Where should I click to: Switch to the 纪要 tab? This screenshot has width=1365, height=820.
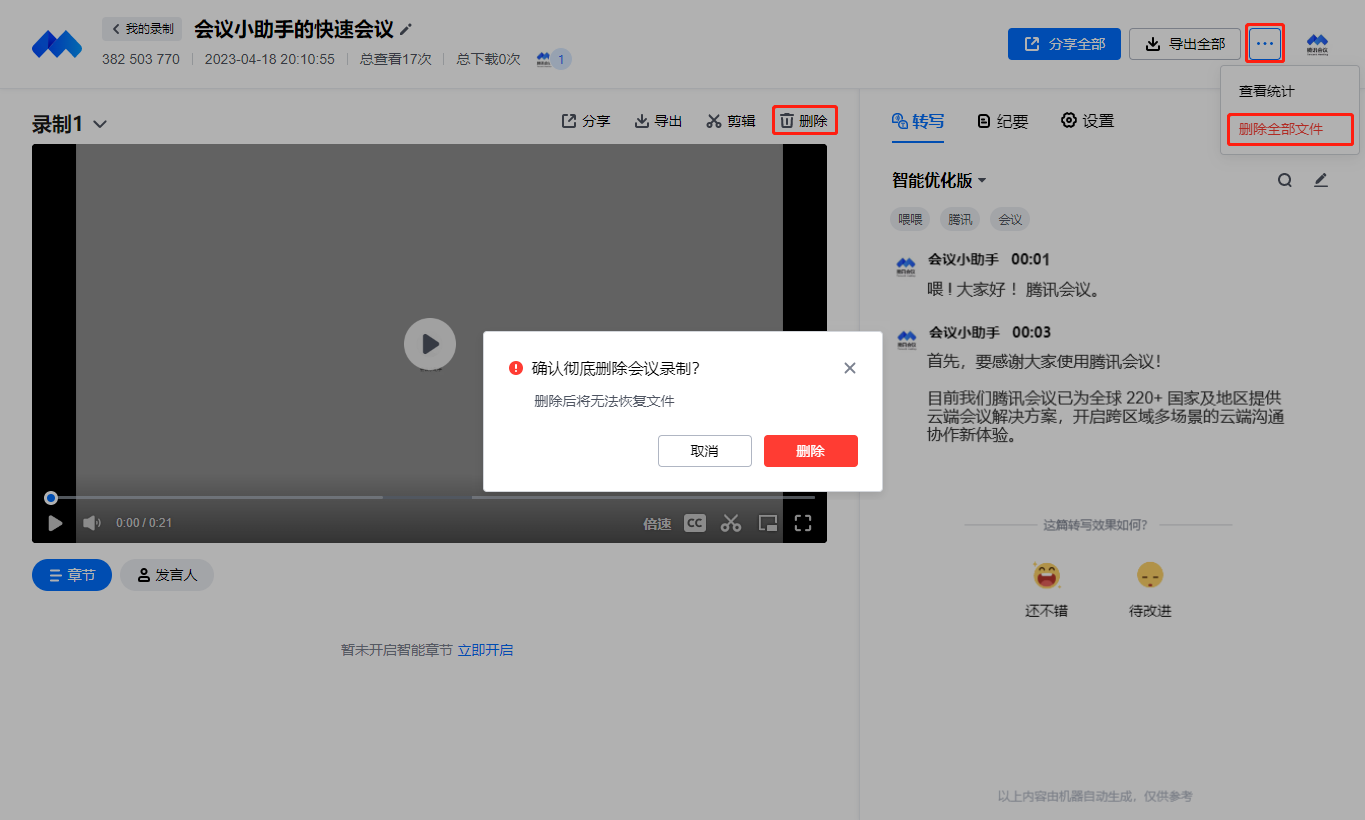pyautogui.click(x=1002, y=121)
